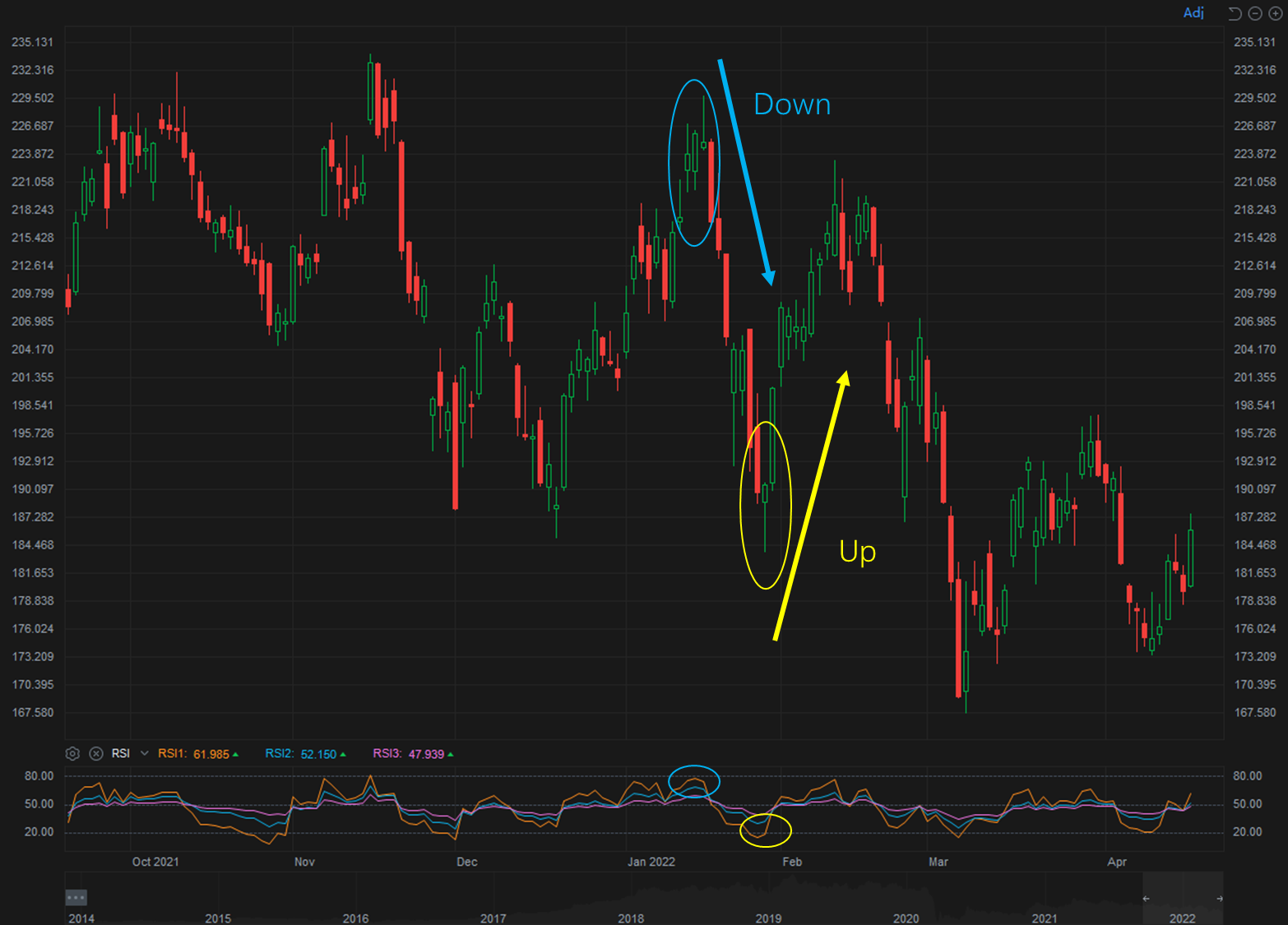The image size is (1288, 925).
Task: Click the Feb date axis label
Action: point(792,862)
